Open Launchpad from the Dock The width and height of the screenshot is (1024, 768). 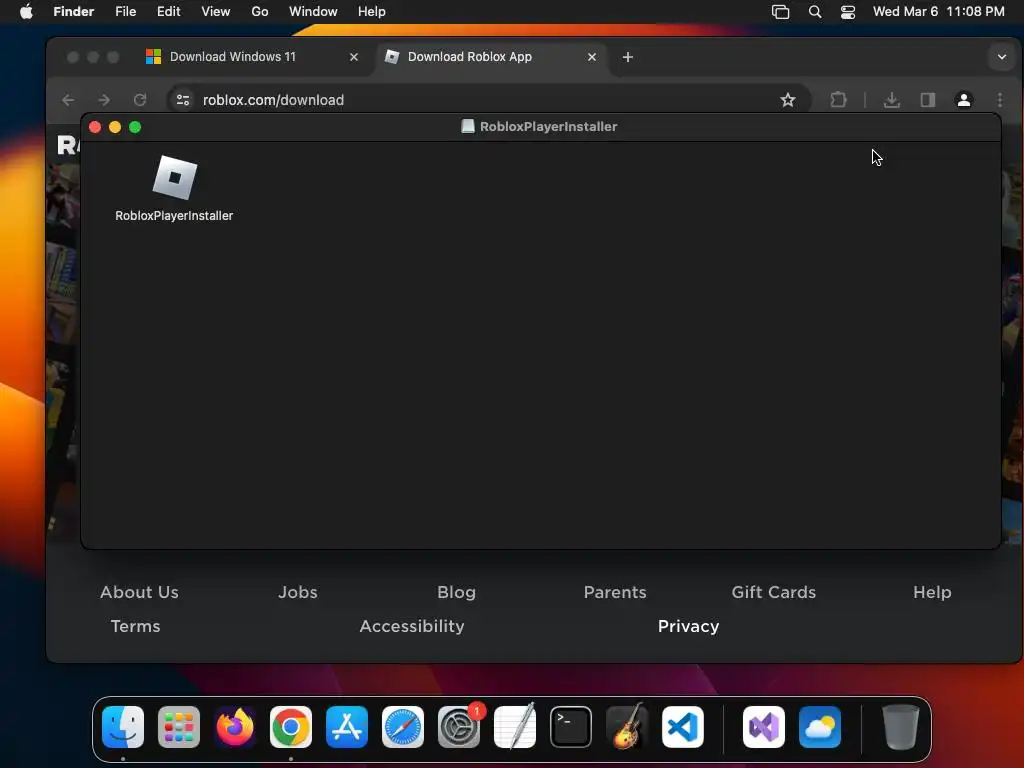pyautogui.click(x=179, y=727)
